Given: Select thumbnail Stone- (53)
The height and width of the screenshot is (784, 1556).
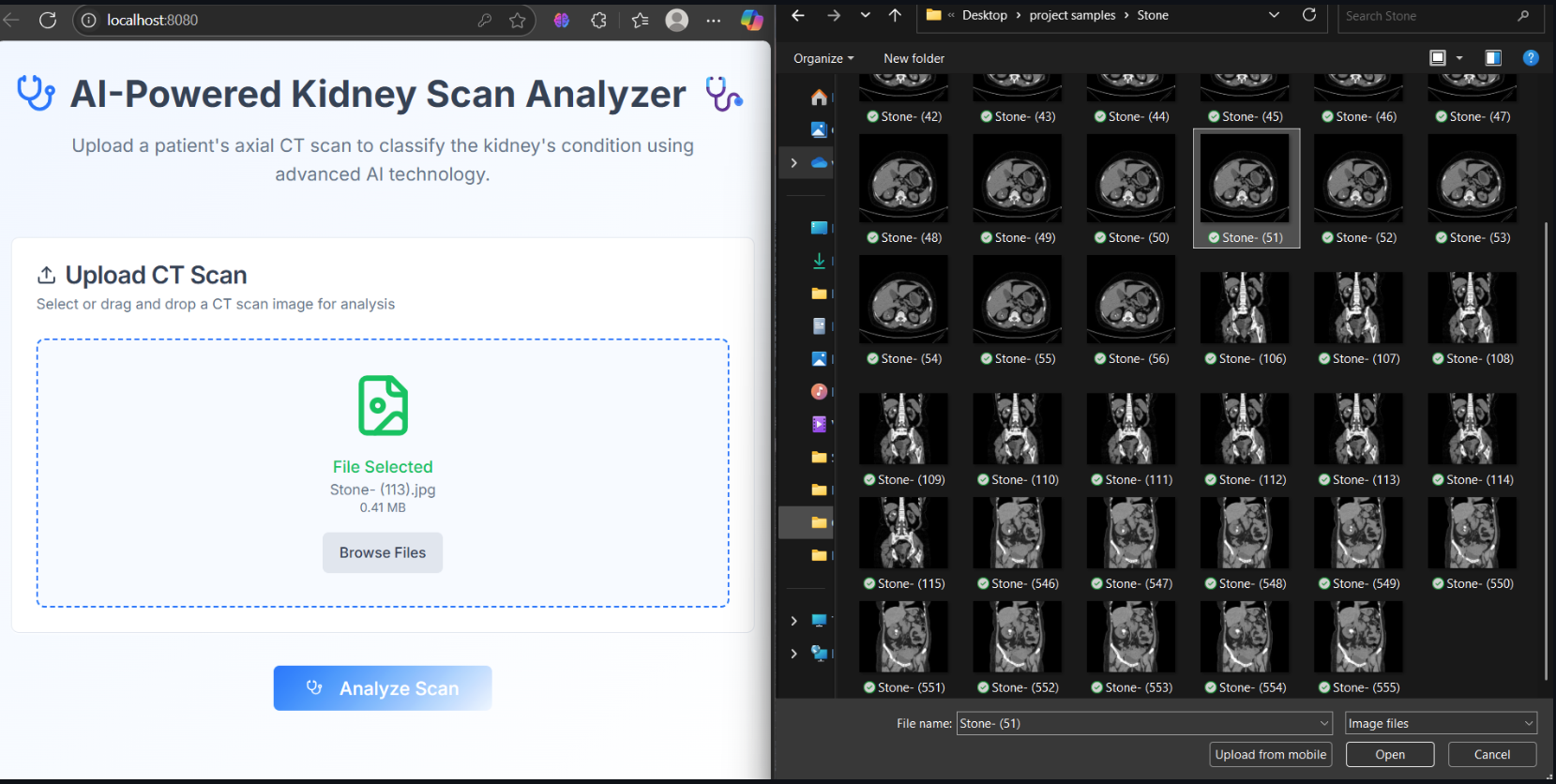Looking at the screenshot, I should click(x=1473, y=189).
